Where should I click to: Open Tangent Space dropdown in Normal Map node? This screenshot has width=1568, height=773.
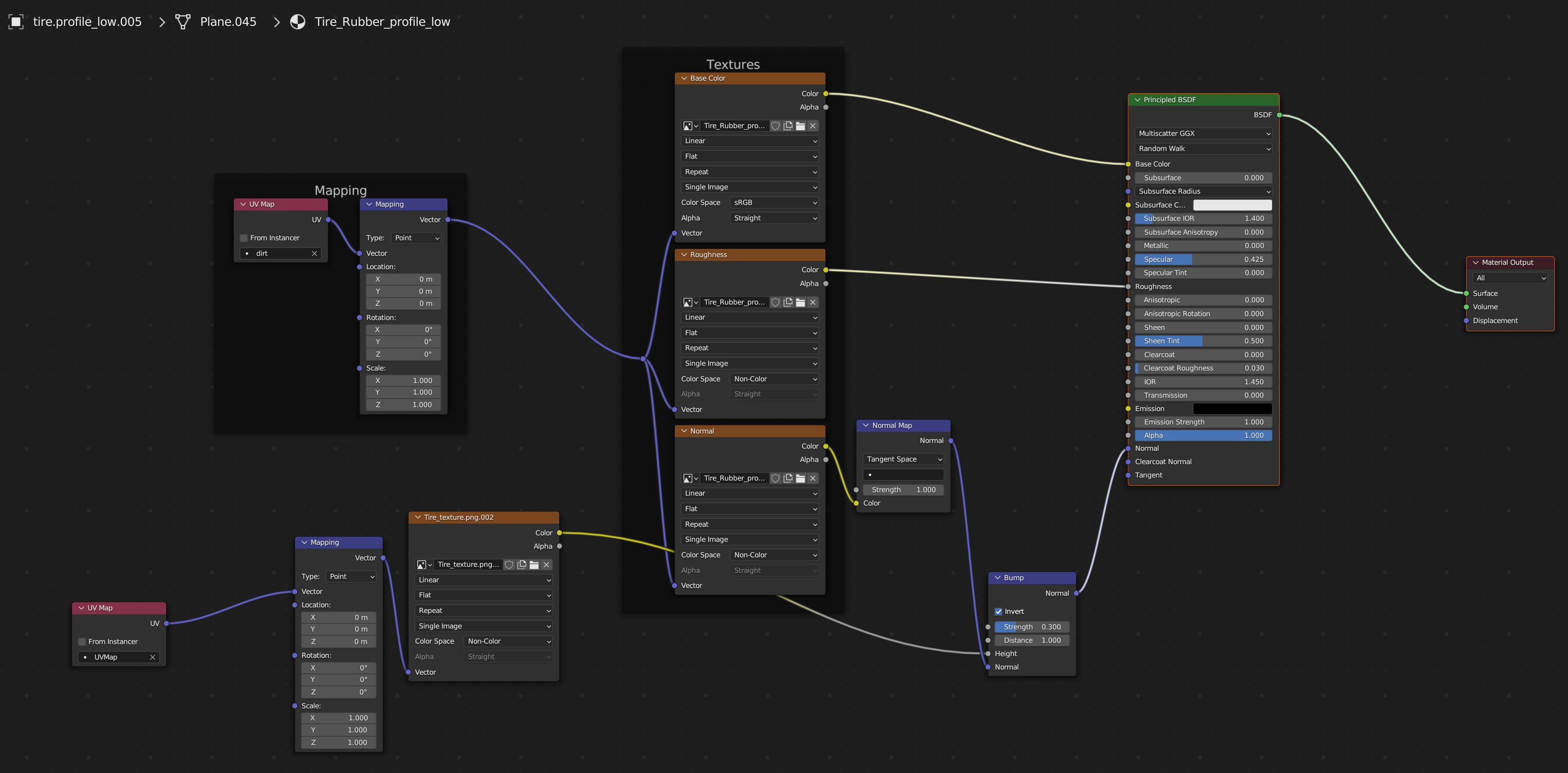904,459
